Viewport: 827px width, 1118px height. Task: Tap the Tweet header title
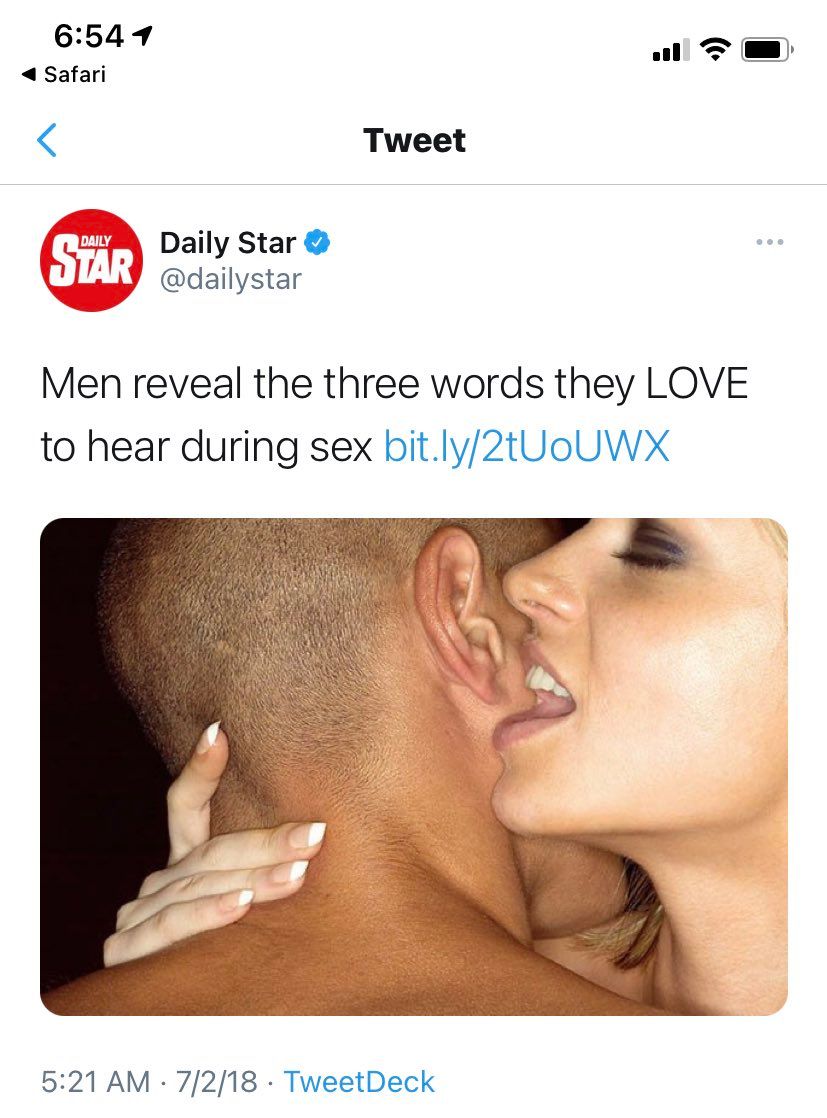tap(414, 140)
